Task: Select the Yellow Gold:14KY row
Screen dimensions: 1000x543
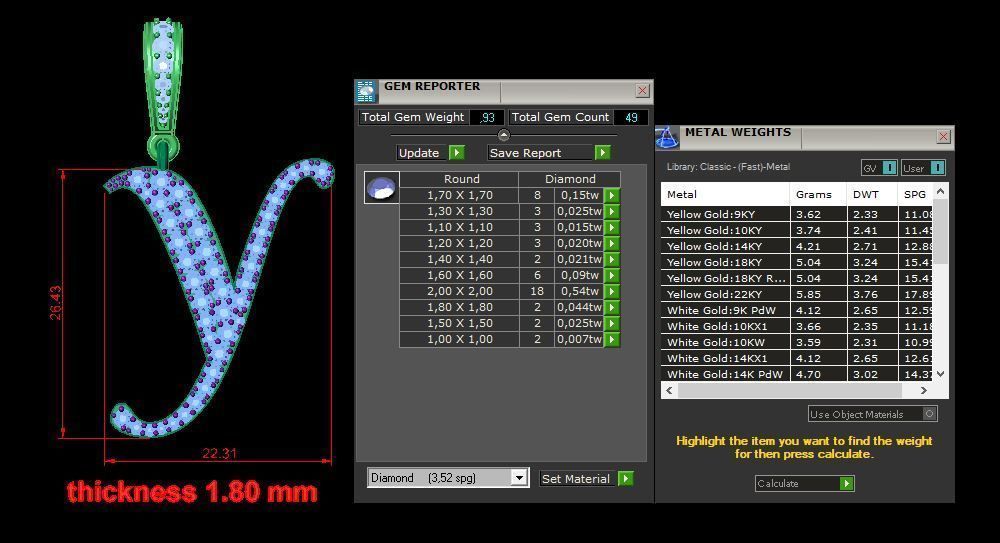Action: pyautogui.click(x=798, y=246)
